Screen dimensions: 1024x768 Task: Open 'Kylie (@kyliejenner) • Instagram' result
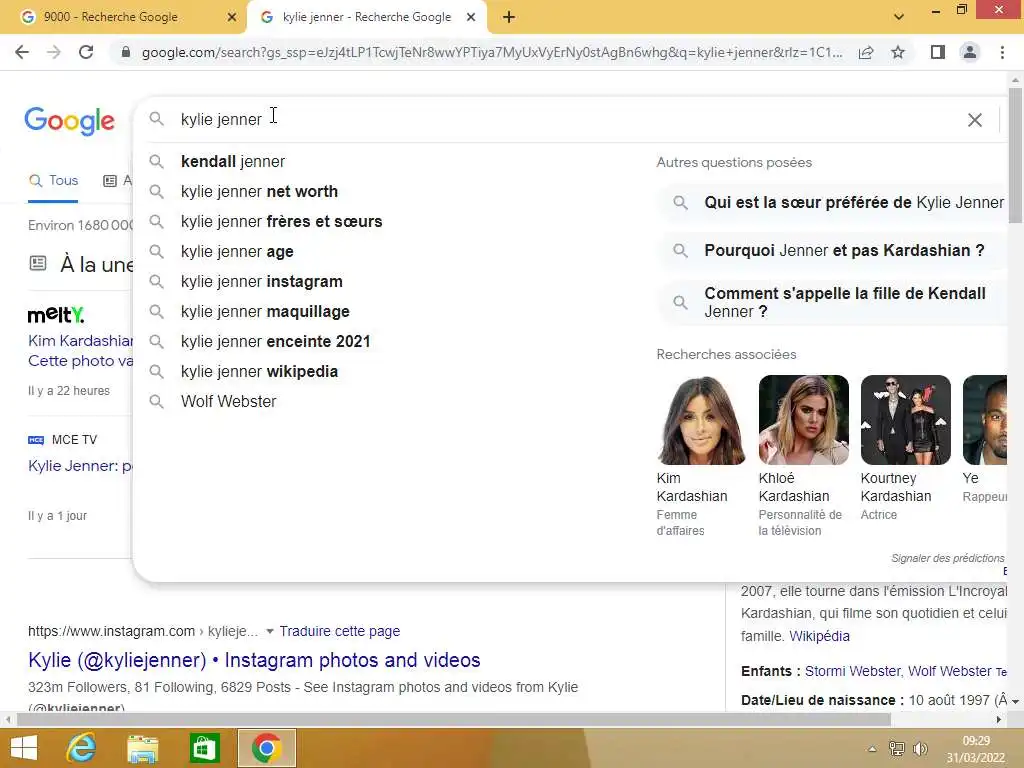[x=254, y=660]
